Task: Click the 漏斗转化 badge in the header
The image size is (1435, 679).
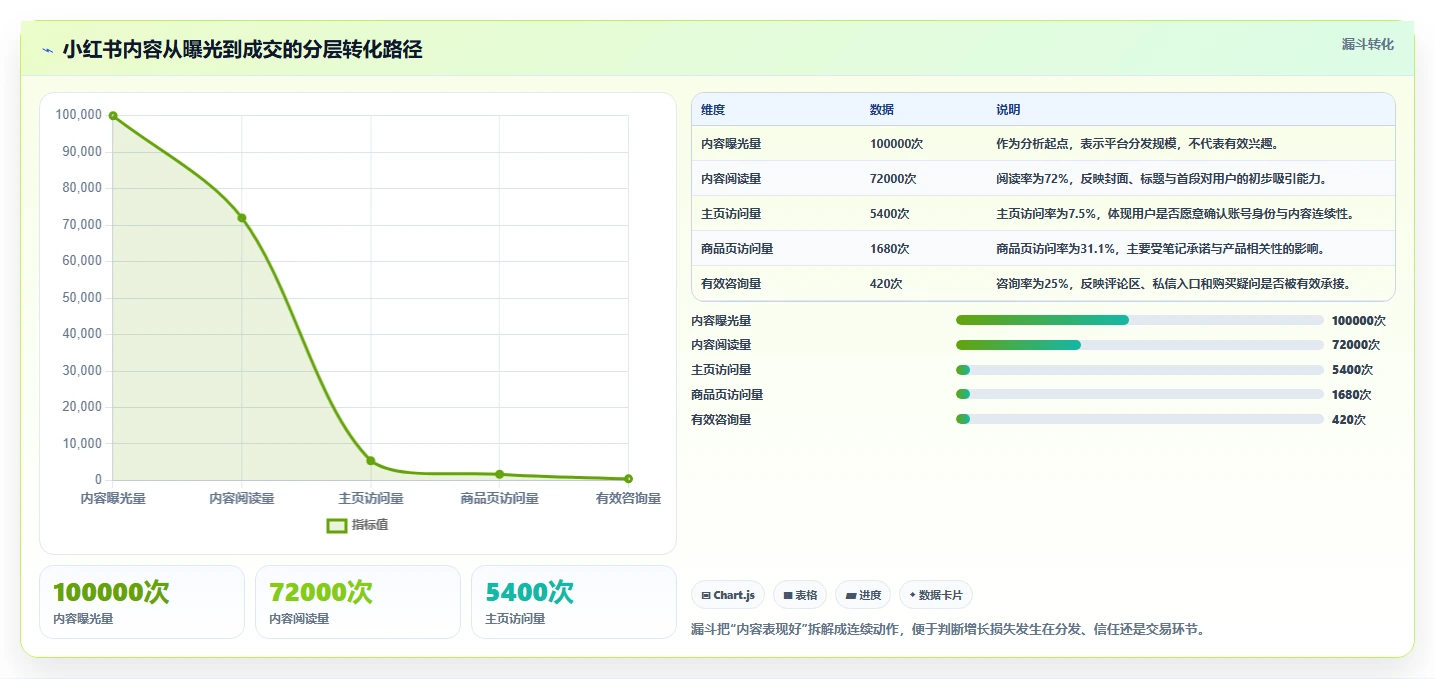Action: pos(1367,45)
